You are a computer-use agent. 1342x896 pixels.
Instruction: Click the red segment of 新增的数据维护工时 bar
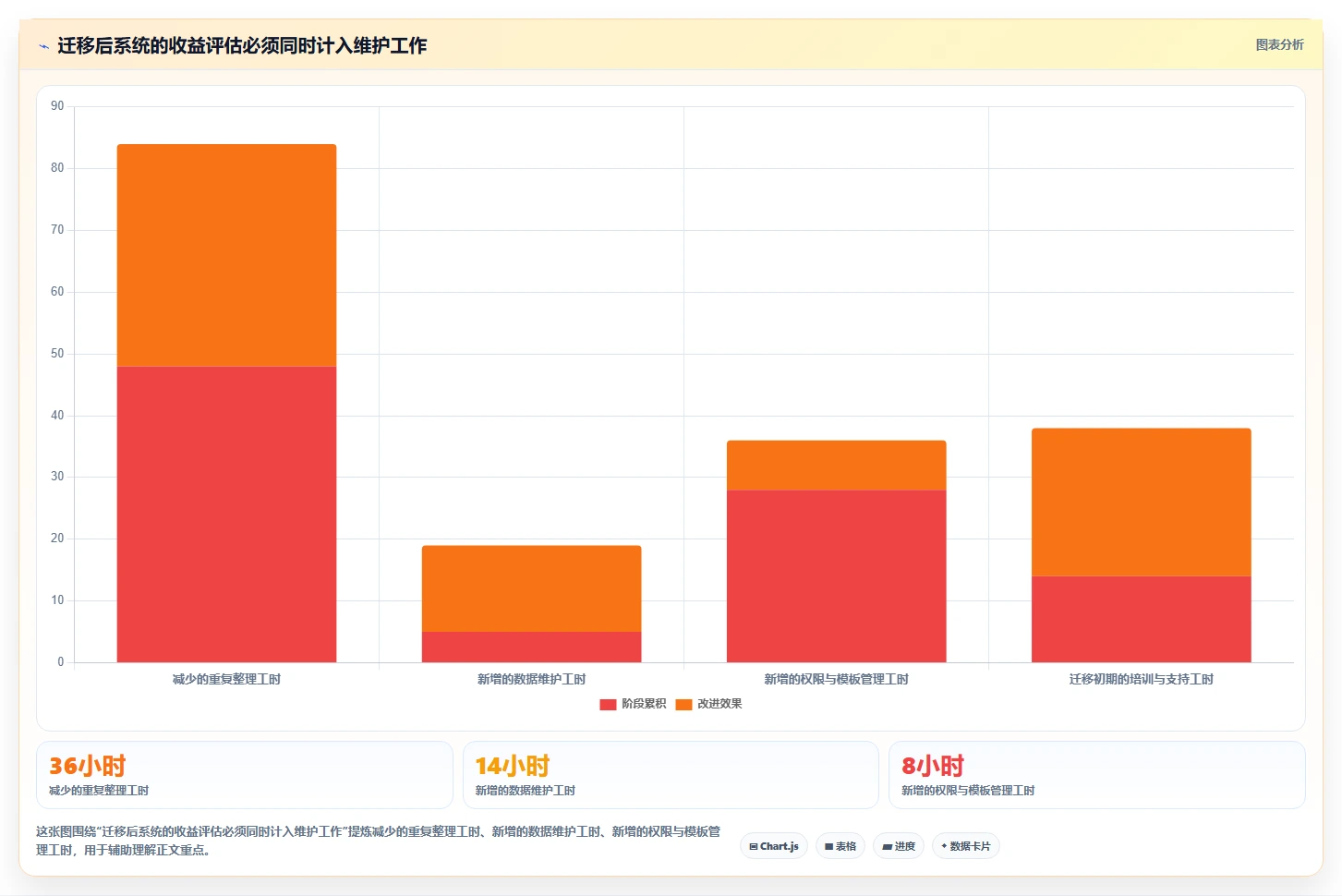[x=532, y=647]
